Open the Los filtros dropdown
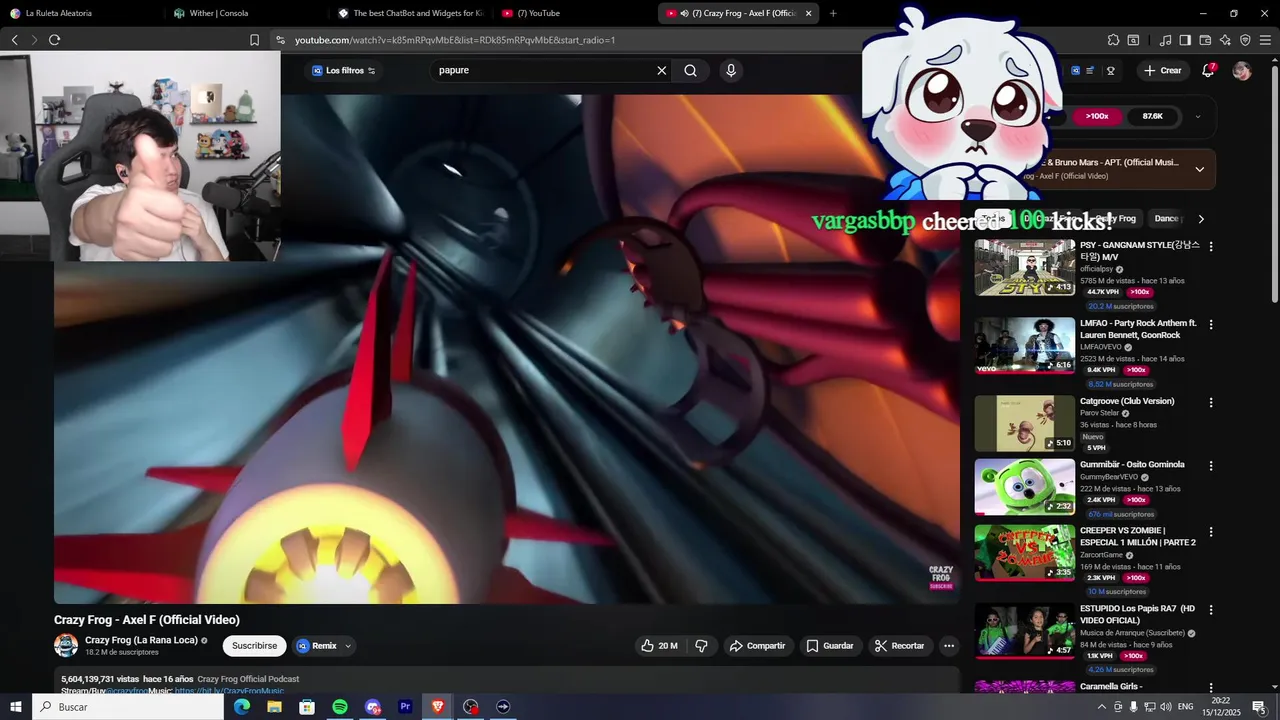The height and width of the screenshot is (720, 1280). pyautogui.click(x=344, y=71)
